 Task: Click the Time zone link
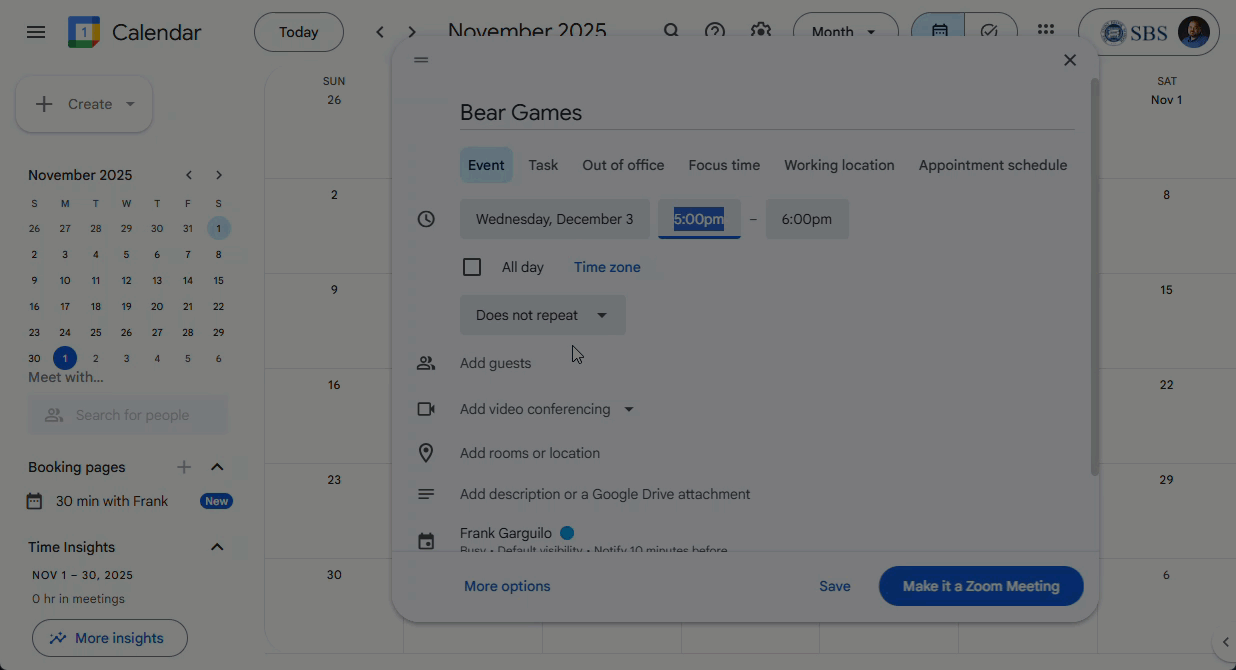607,267
